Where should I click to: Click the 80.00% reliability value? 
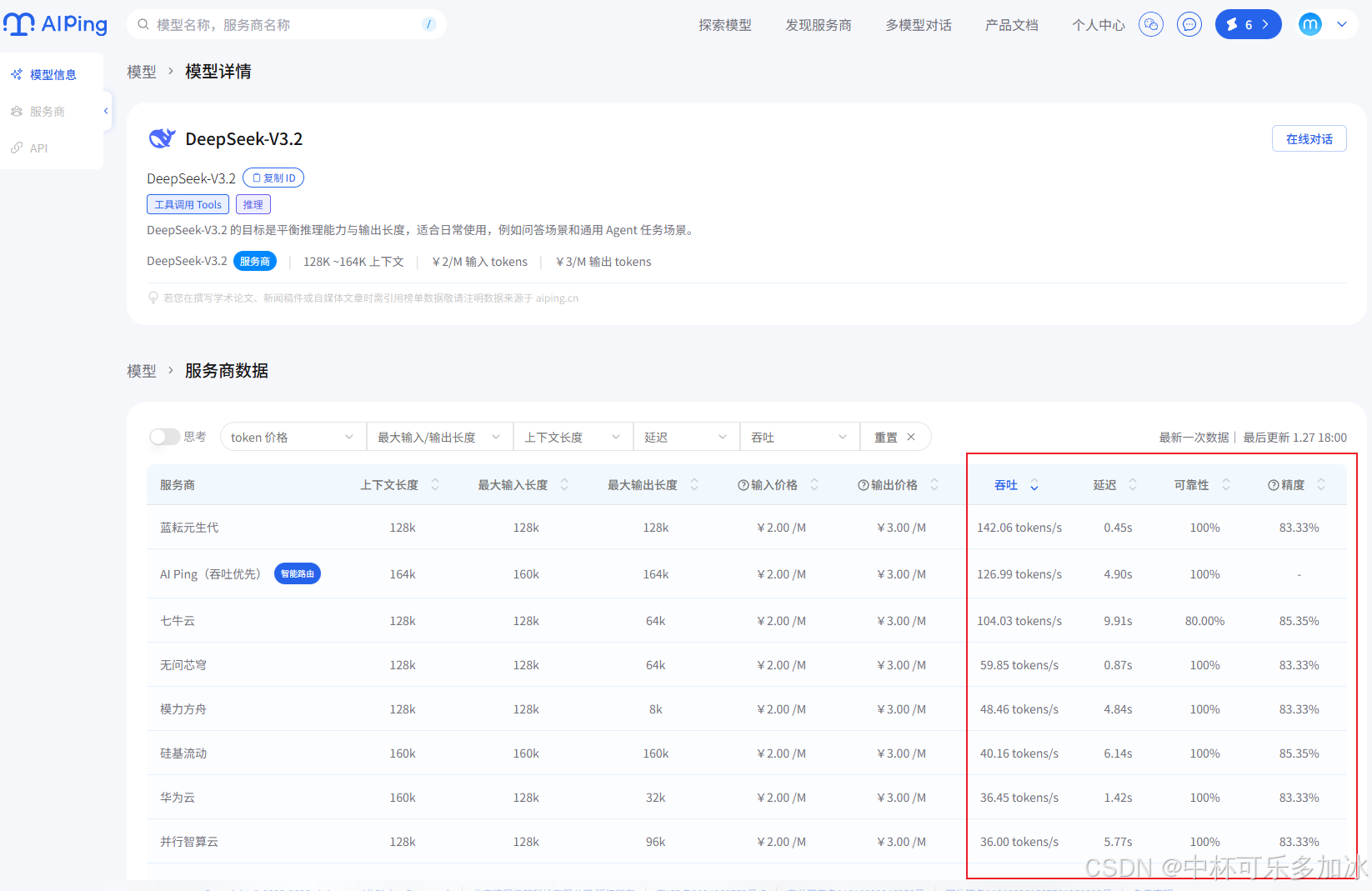click(x=1204, y=621)
